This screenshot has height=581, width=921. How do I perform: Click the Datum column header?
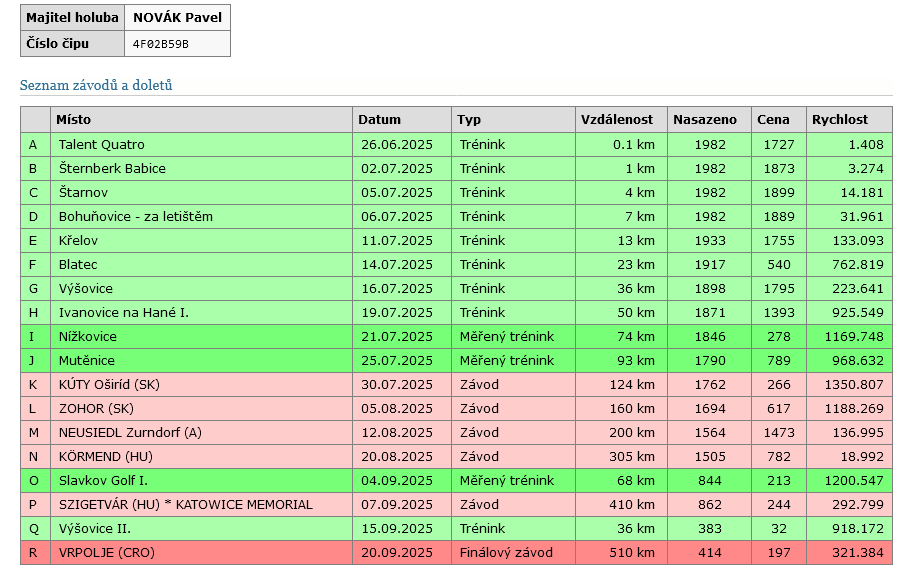pyautogui.click(x=379, y=120)
